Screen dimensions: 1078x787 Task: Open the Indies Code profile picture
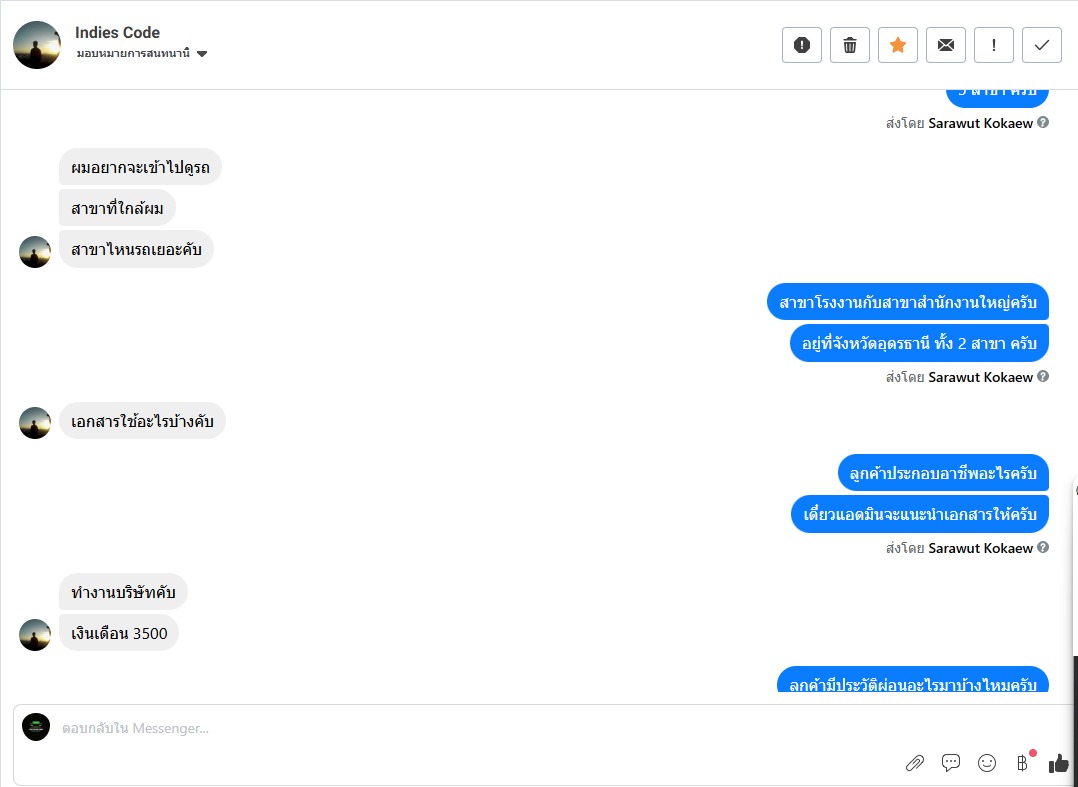pyautogui.click(x=37, y=45)
